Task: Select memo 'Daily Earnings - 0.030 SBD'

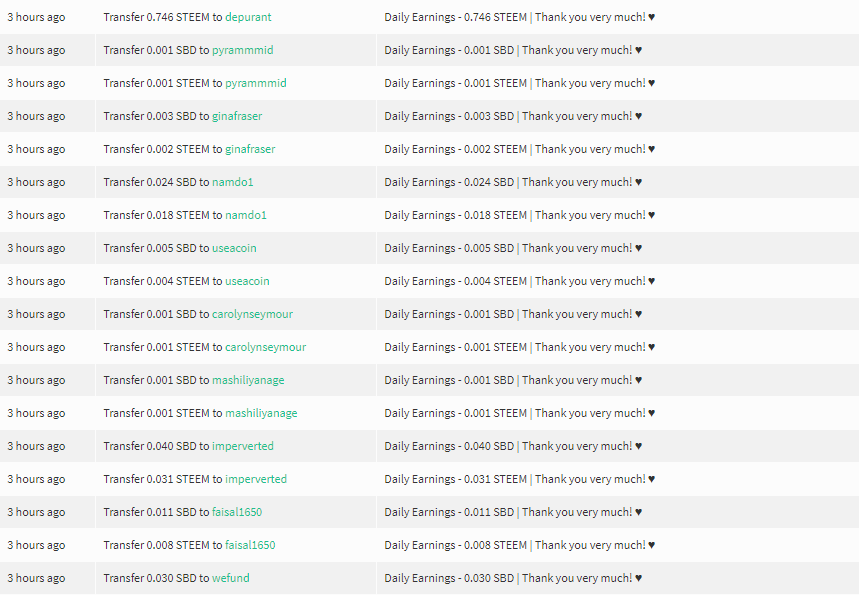Action: tap(449, 578)
